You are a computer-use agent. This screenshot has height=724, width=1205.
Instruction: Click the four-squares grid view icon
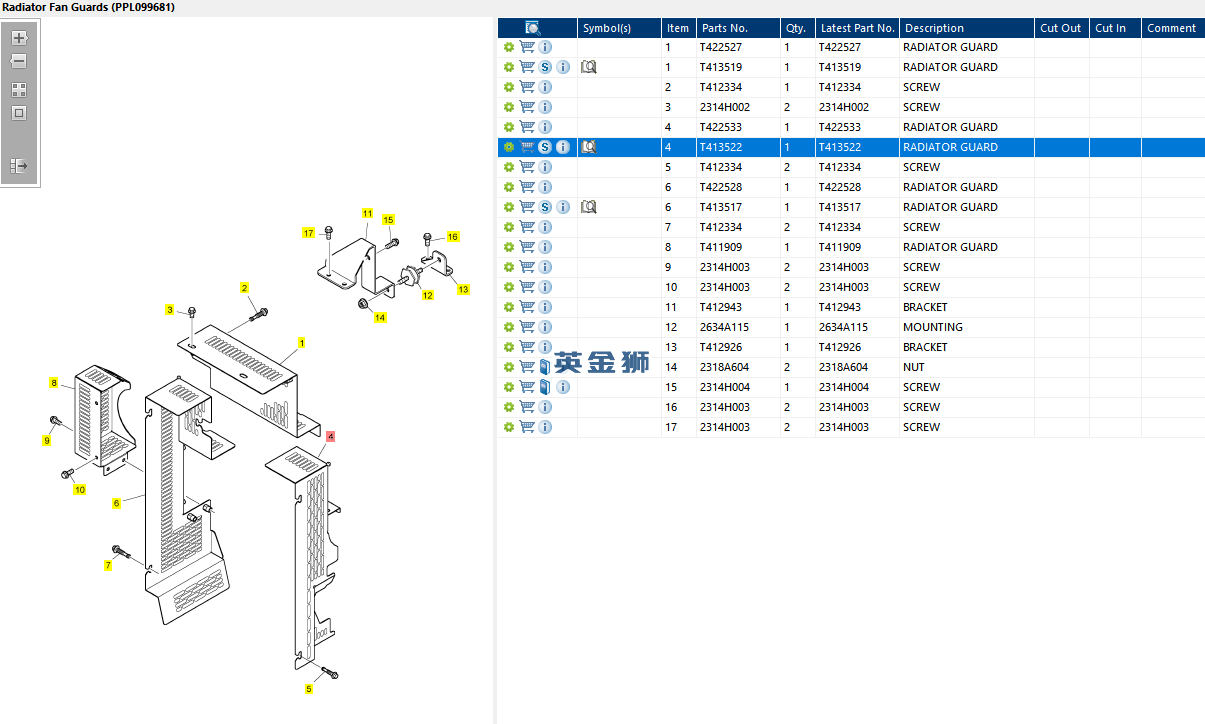pos(19,89)
